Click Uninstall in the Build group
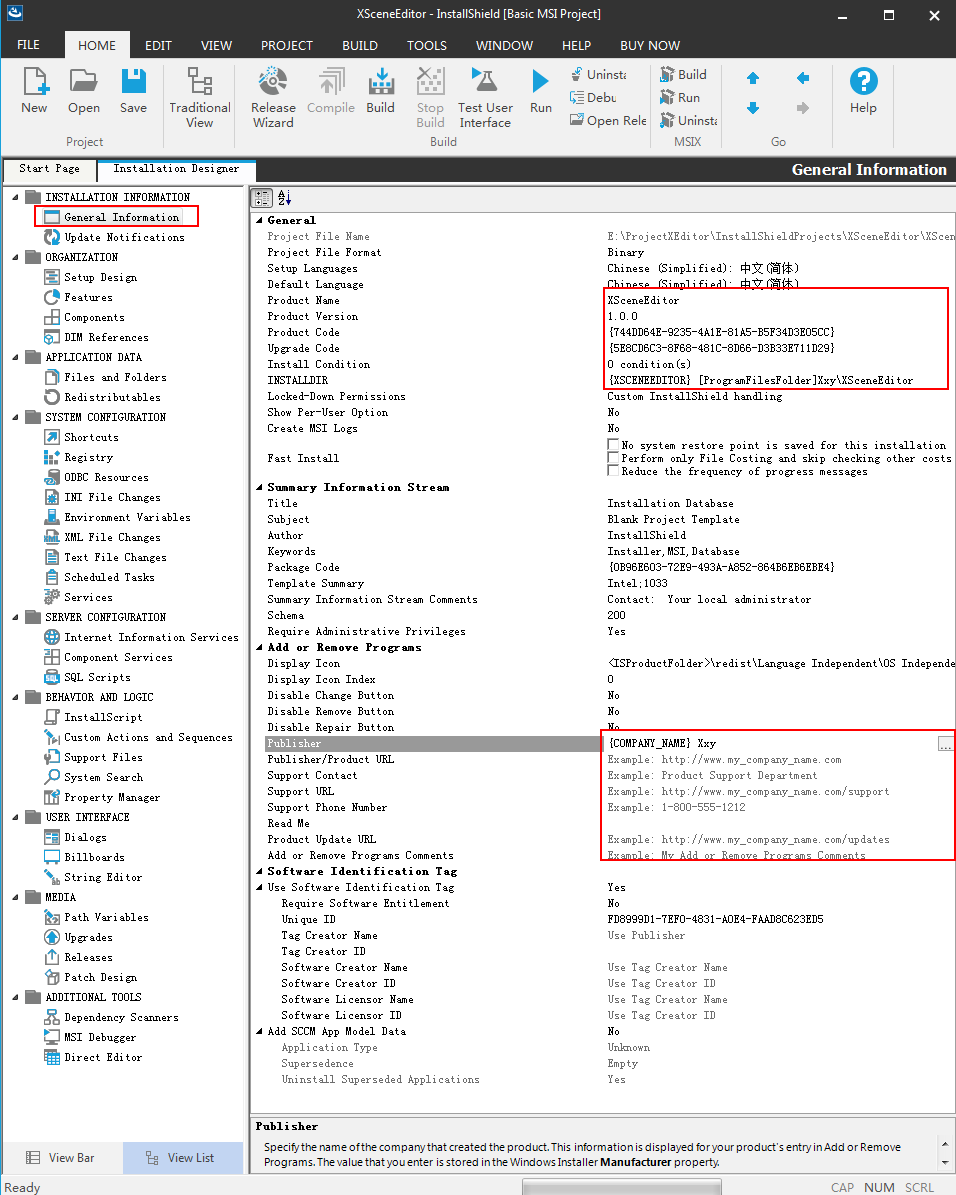 [x=598, y=75]
